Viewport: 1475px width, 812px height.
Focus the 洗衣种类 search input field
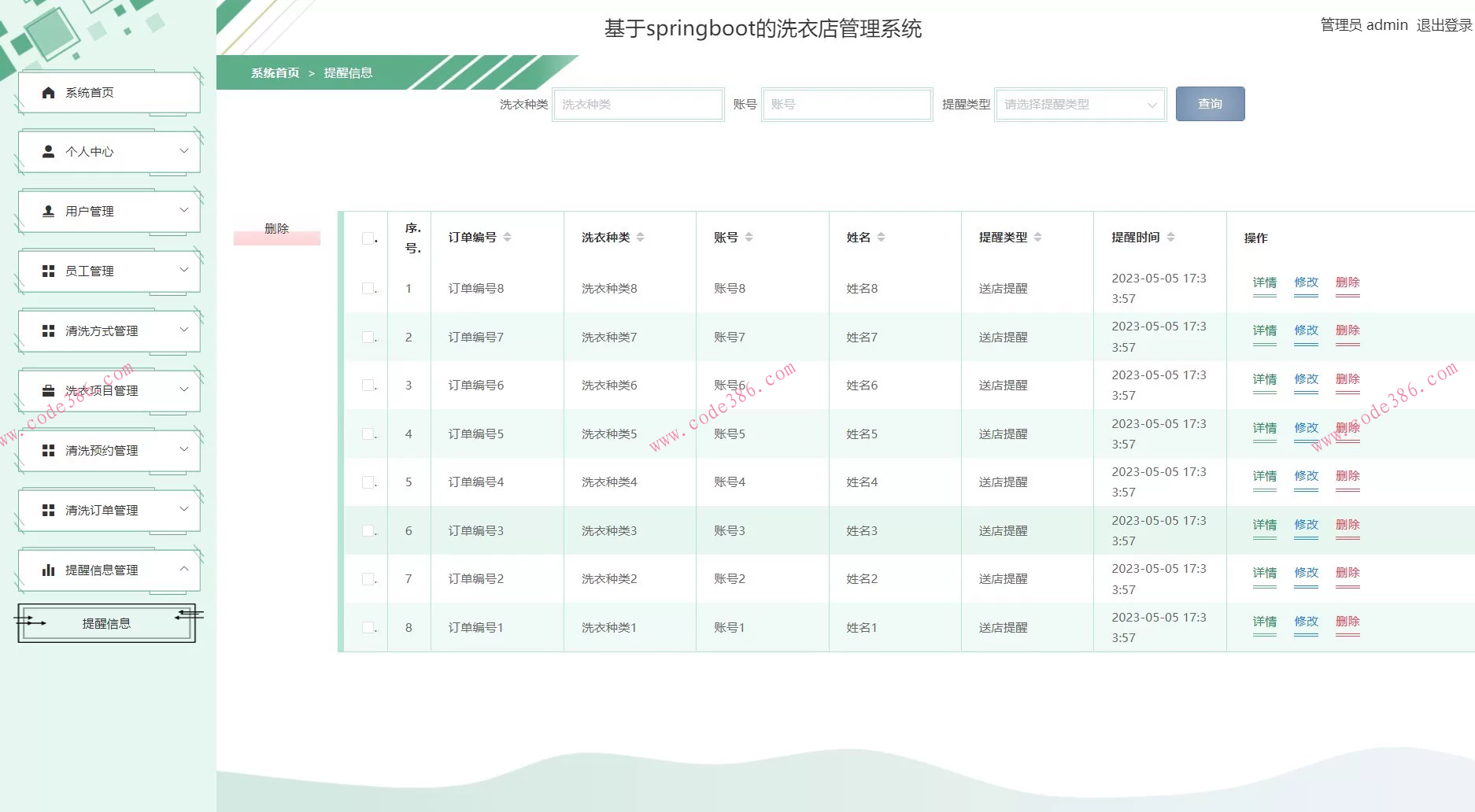(638, 105)
